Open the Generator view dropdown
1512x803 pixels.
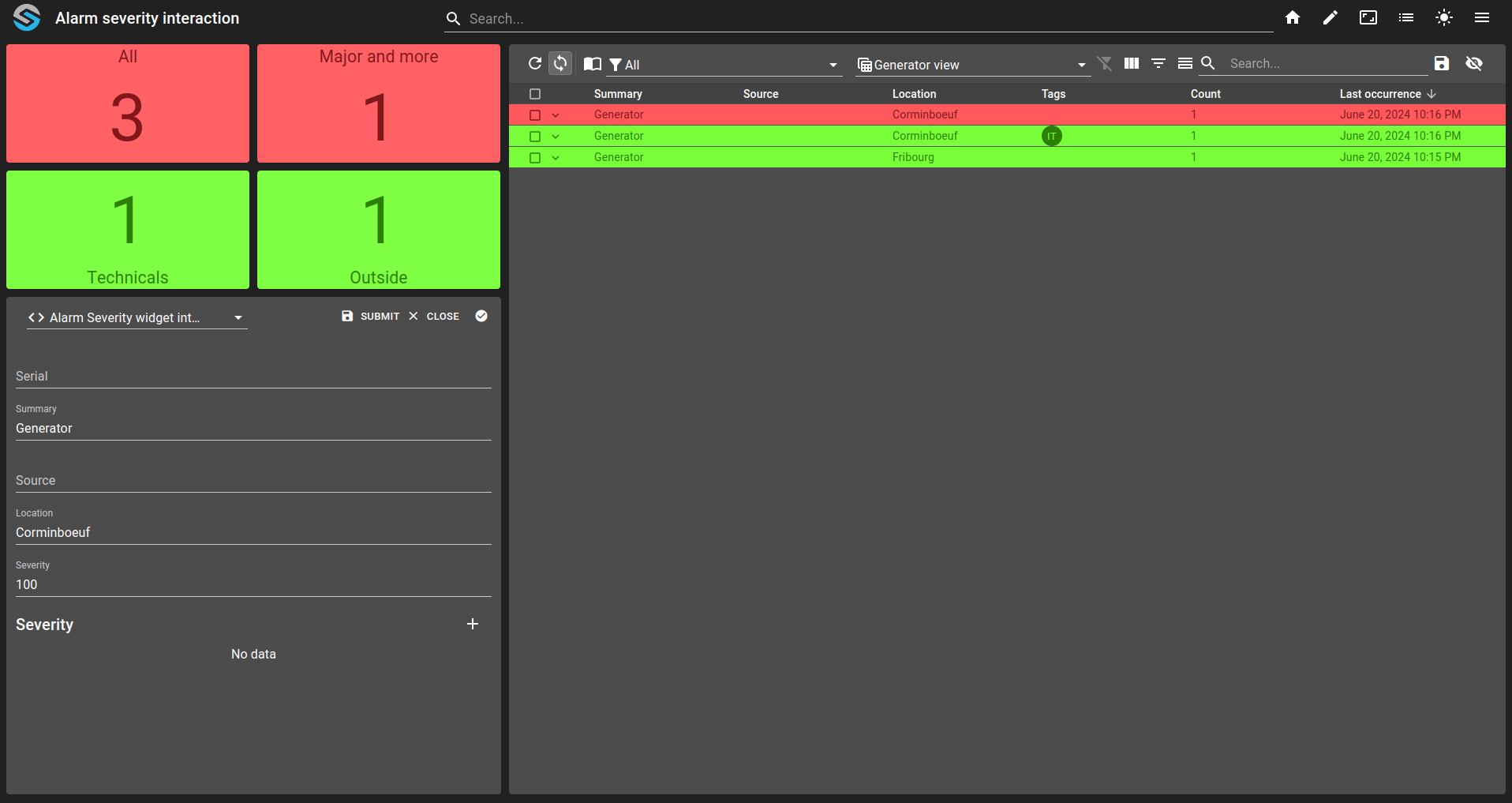point(973,65)
